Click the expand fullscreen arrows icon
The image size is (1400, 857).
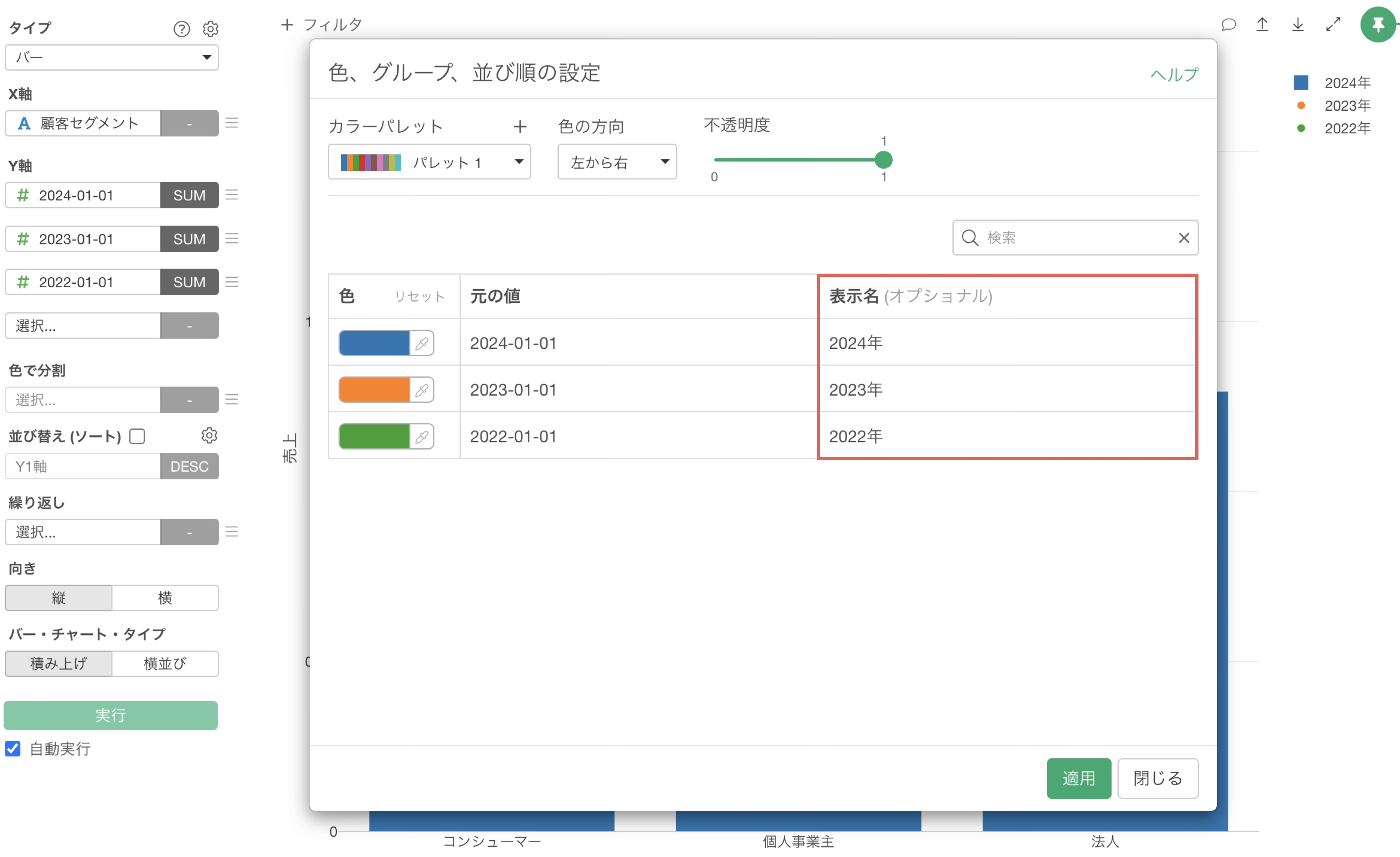[x=1333, y=25]
